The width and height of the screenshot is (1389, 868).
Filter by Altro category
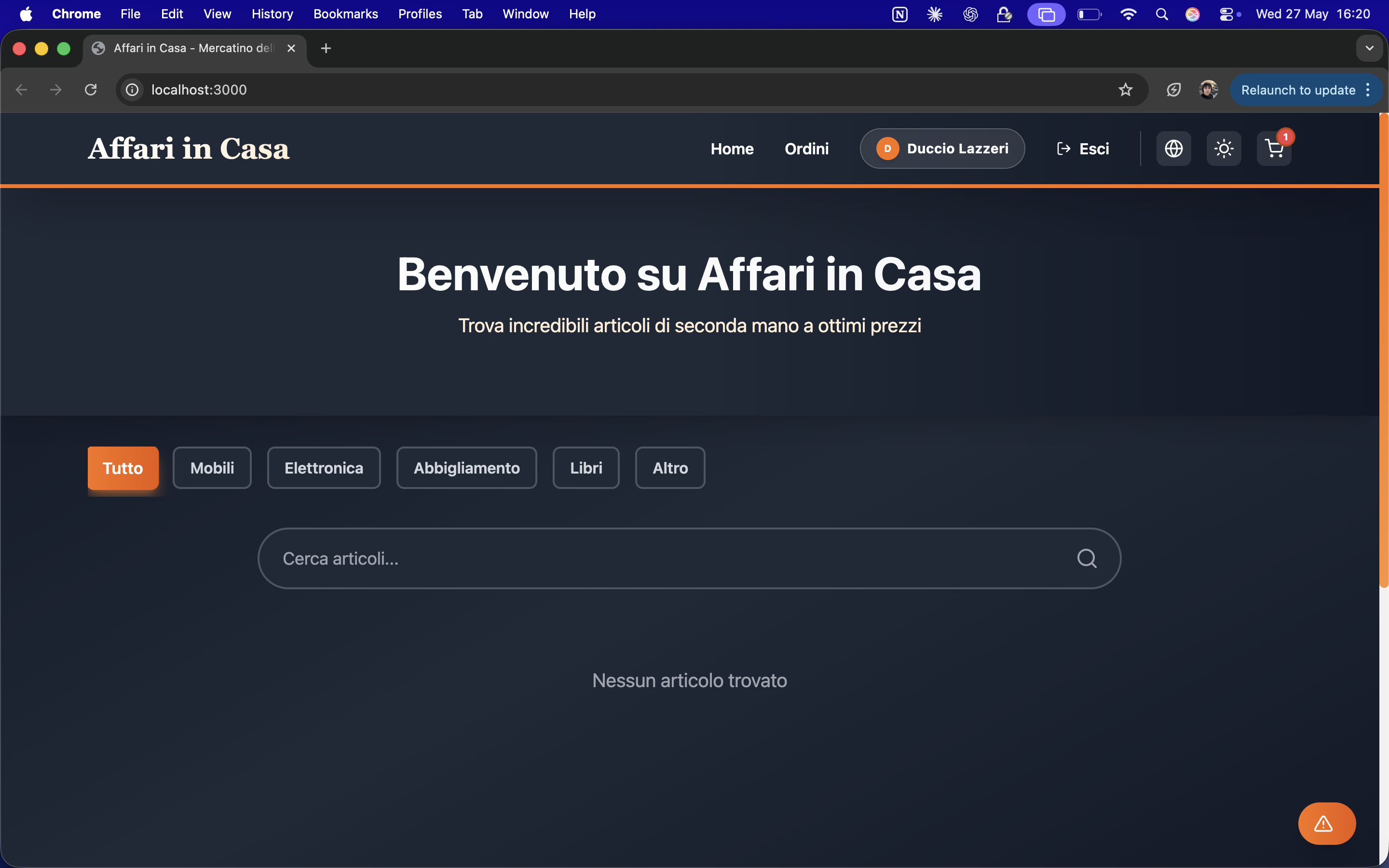pos(670,468)
